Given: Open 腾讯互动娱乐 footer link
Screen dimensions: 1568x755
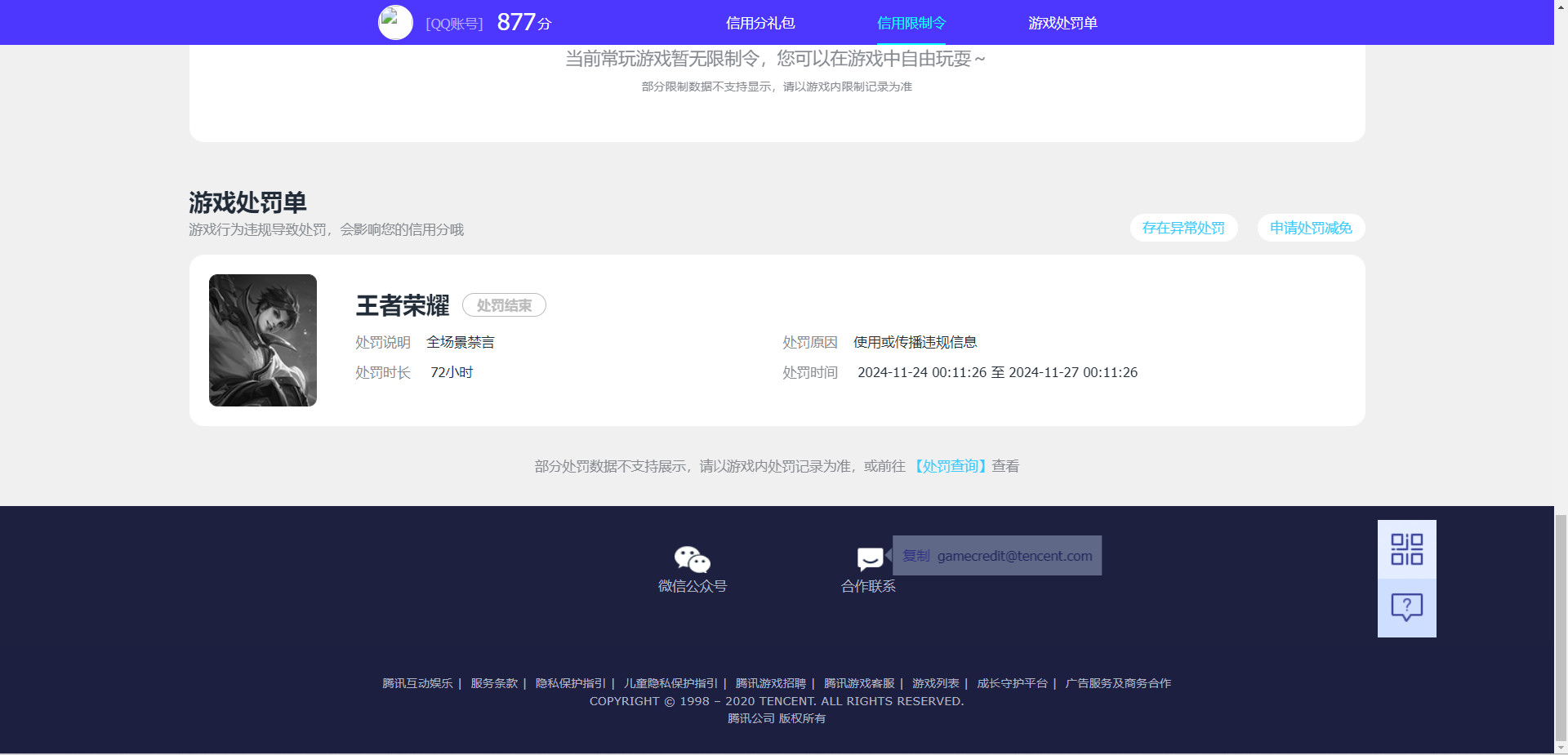Looking at the screenshot, I should coord(417,683).
